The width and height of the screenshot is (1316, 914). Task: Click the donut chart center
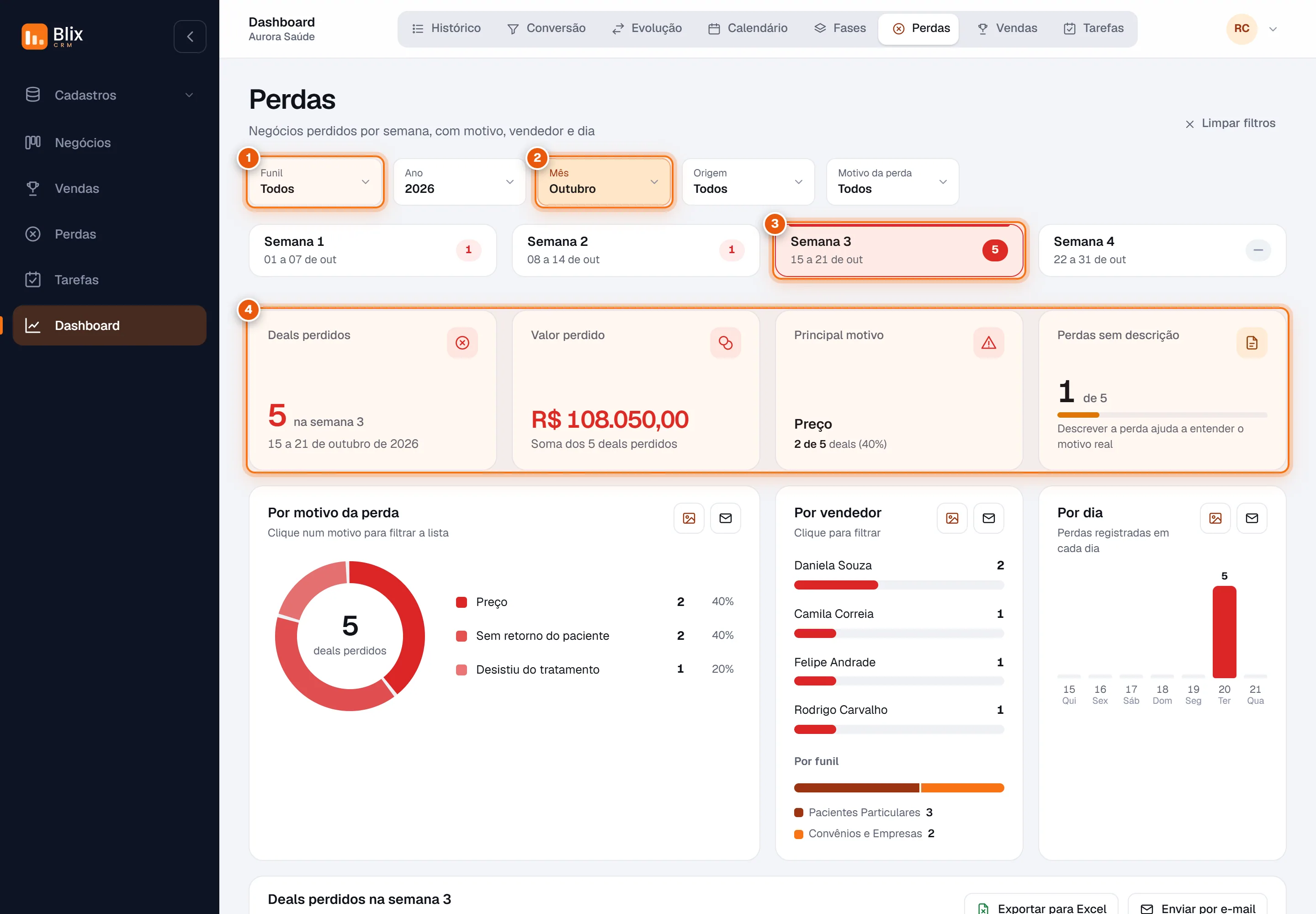tap(350, 636)
